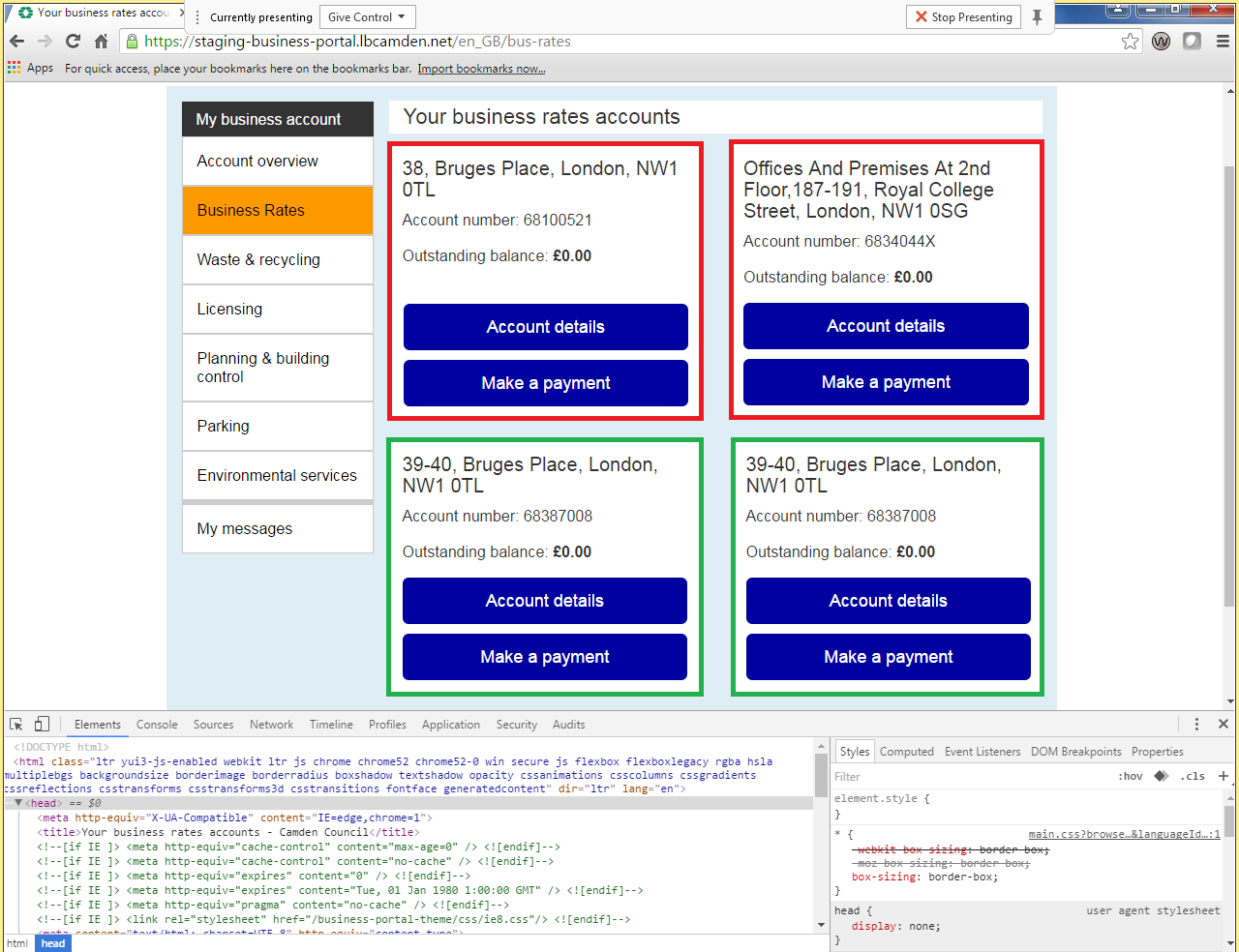This screenshot has height=952, width=1239.
Task: Open Parking in the sidebar menu
Action: pos(278,427)
